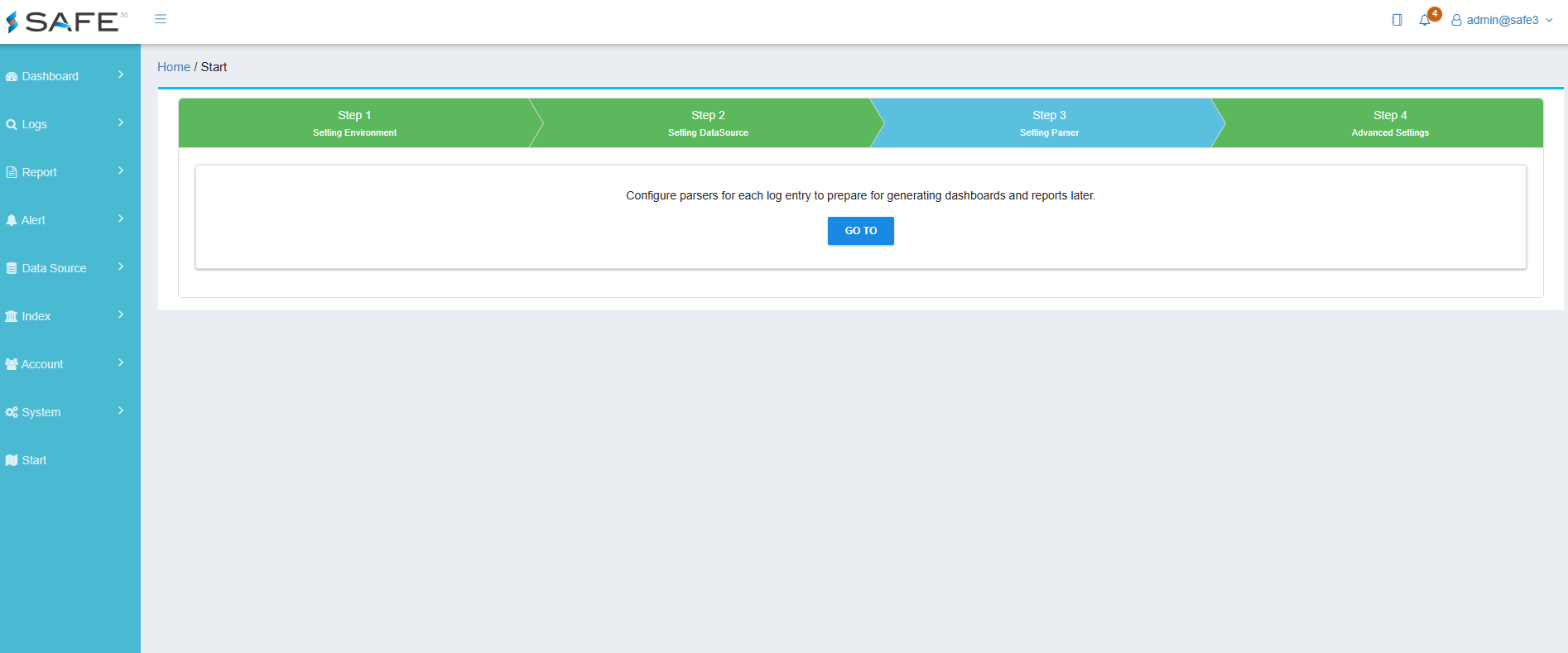Image resolution: width=1568 pixels, height=653 pixels.
Task: Expand the Index menu chevron
Action: (121, 315)
